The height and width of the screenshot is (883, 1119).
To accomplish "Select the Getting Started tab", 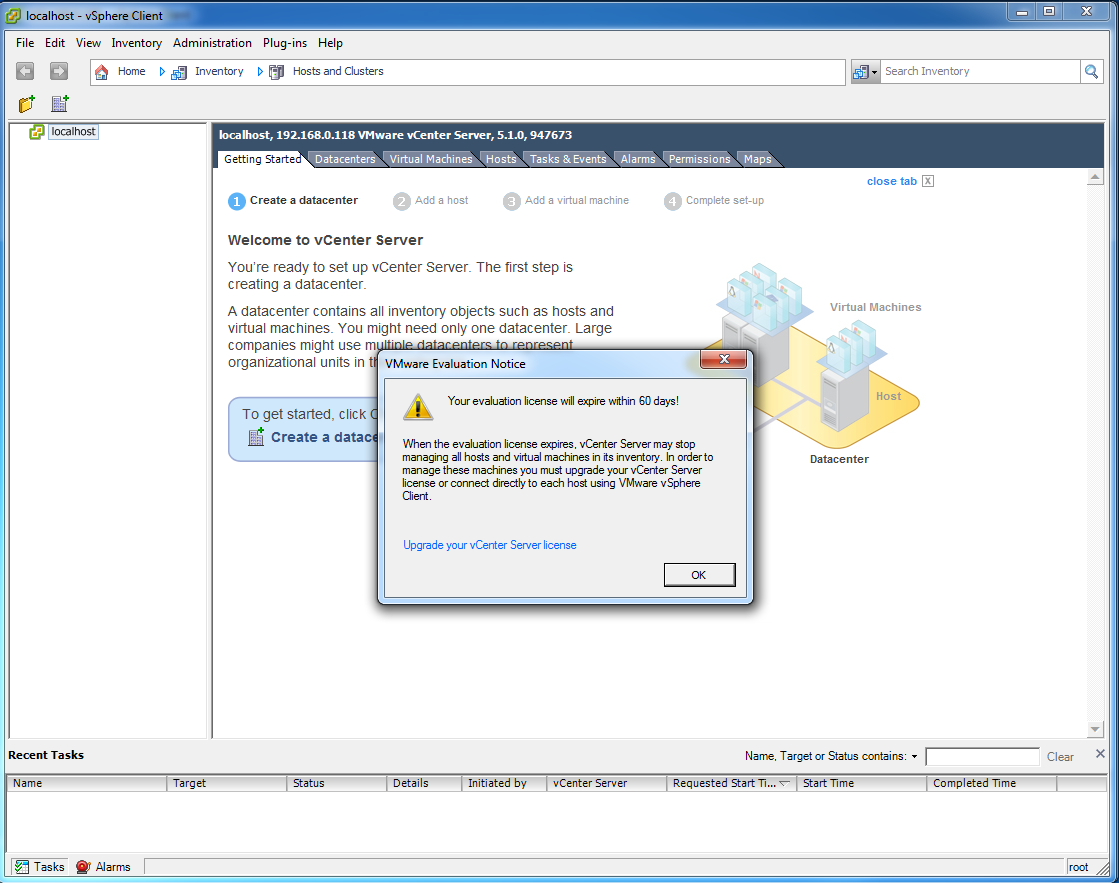I will click(x=263, y=159).
